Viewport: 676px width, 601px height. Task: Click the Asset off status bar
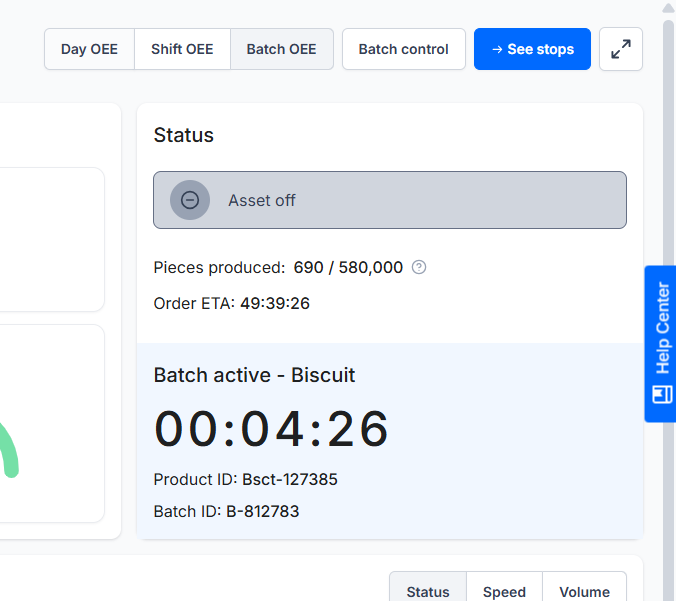(x=390, y=200)
